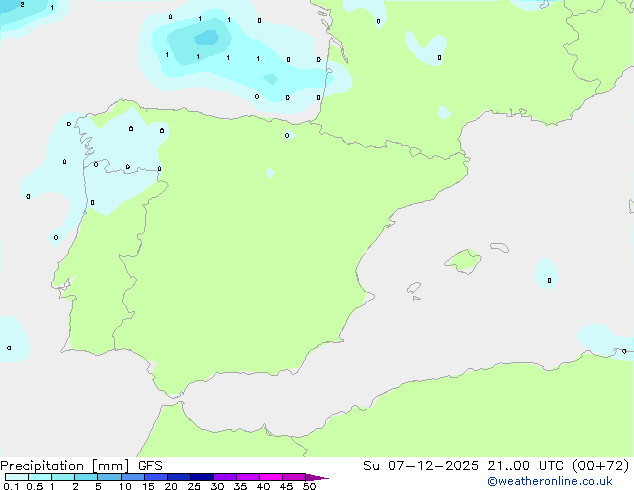Click the '2' precipitation value on the map
The image size is (634, 490).
[x=22, y=4]
